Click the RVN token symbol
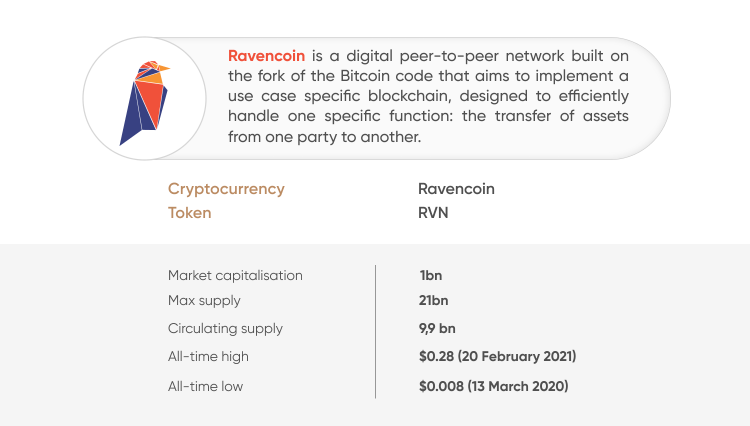Viewport: 750px width, 426px height. click(x=433, y=213)
